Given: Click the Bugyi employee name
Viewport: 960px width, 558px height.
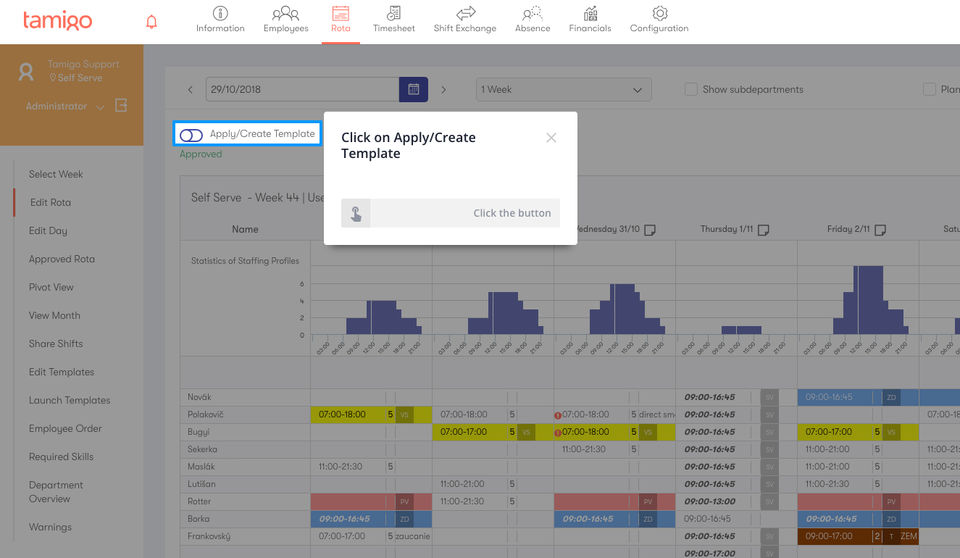Looking at the screenshot, I should coord(198,432).
